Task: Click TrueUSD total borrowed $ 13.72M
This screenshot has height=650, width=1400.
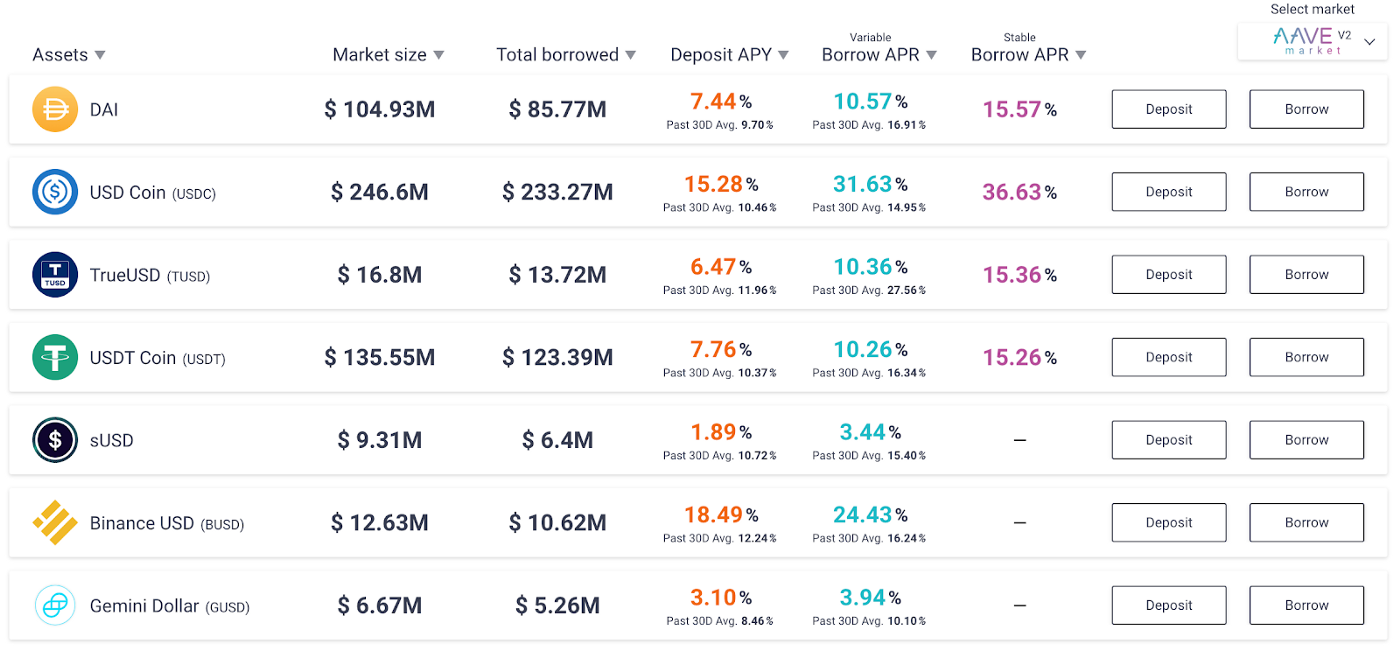Action: click(x=558, y=275)
